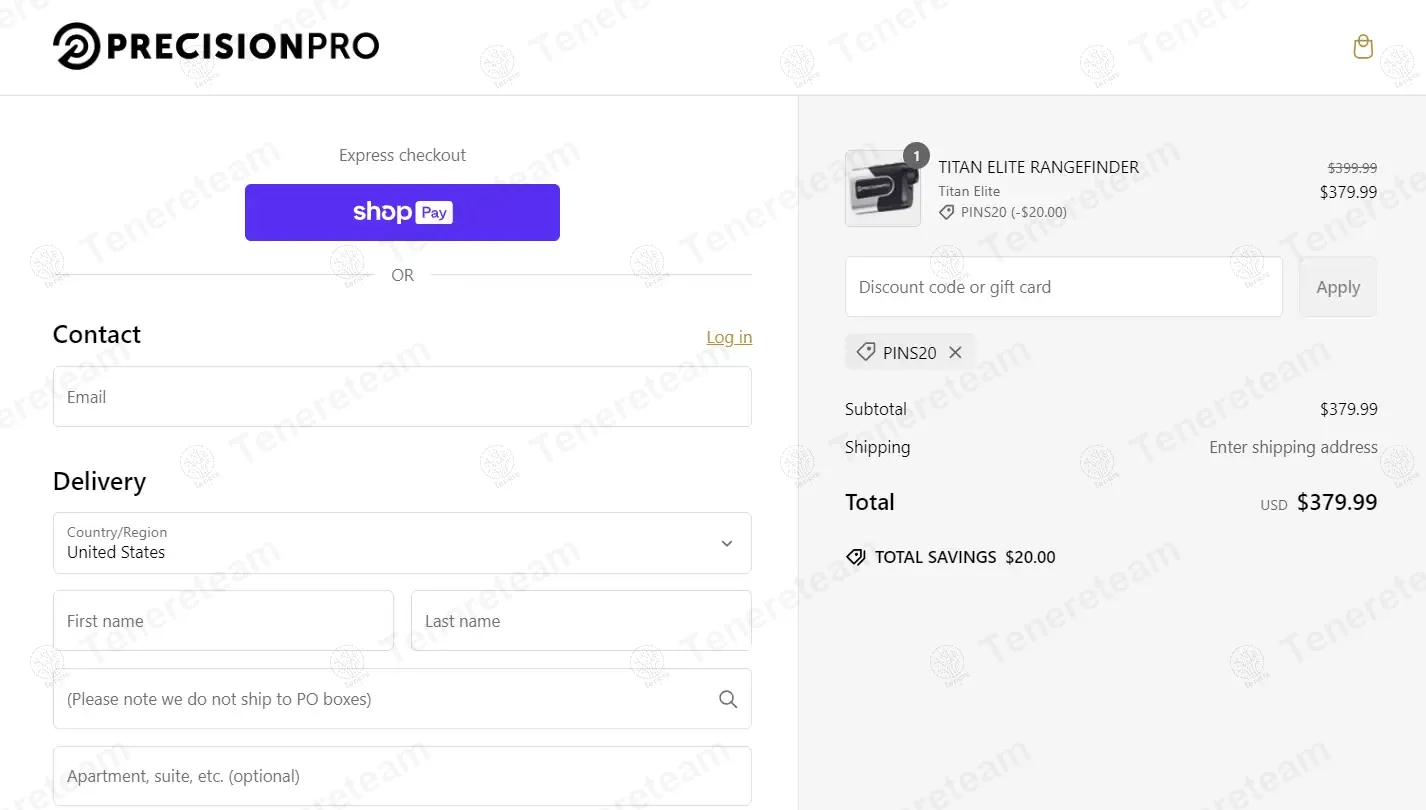
Task: Click the Titan Elite Rangefinder product title
Action: pos(1038,167)
